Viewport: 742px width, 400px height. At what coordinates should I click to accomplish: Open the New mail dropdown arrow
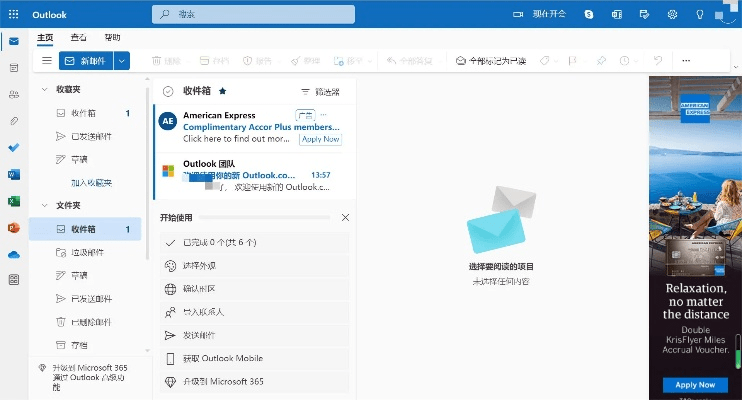(x=122, y=61)
